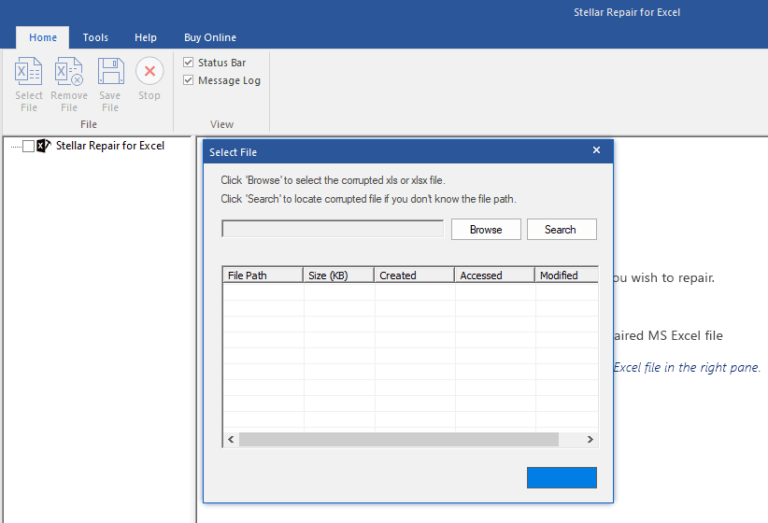Check the Stellar Repair for Excel tree checkbox
Image resolution: width=768 pixels, height=523 pixels.
28,146
